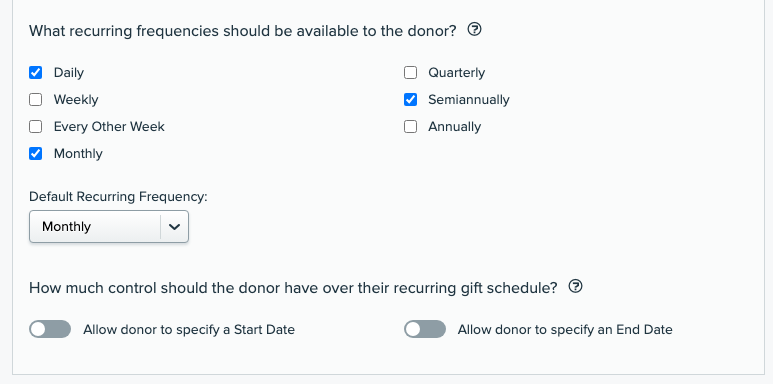The image size is (773, 384).
Task: Click the 'Annually' label text
Action: click(x=455, y=127)
